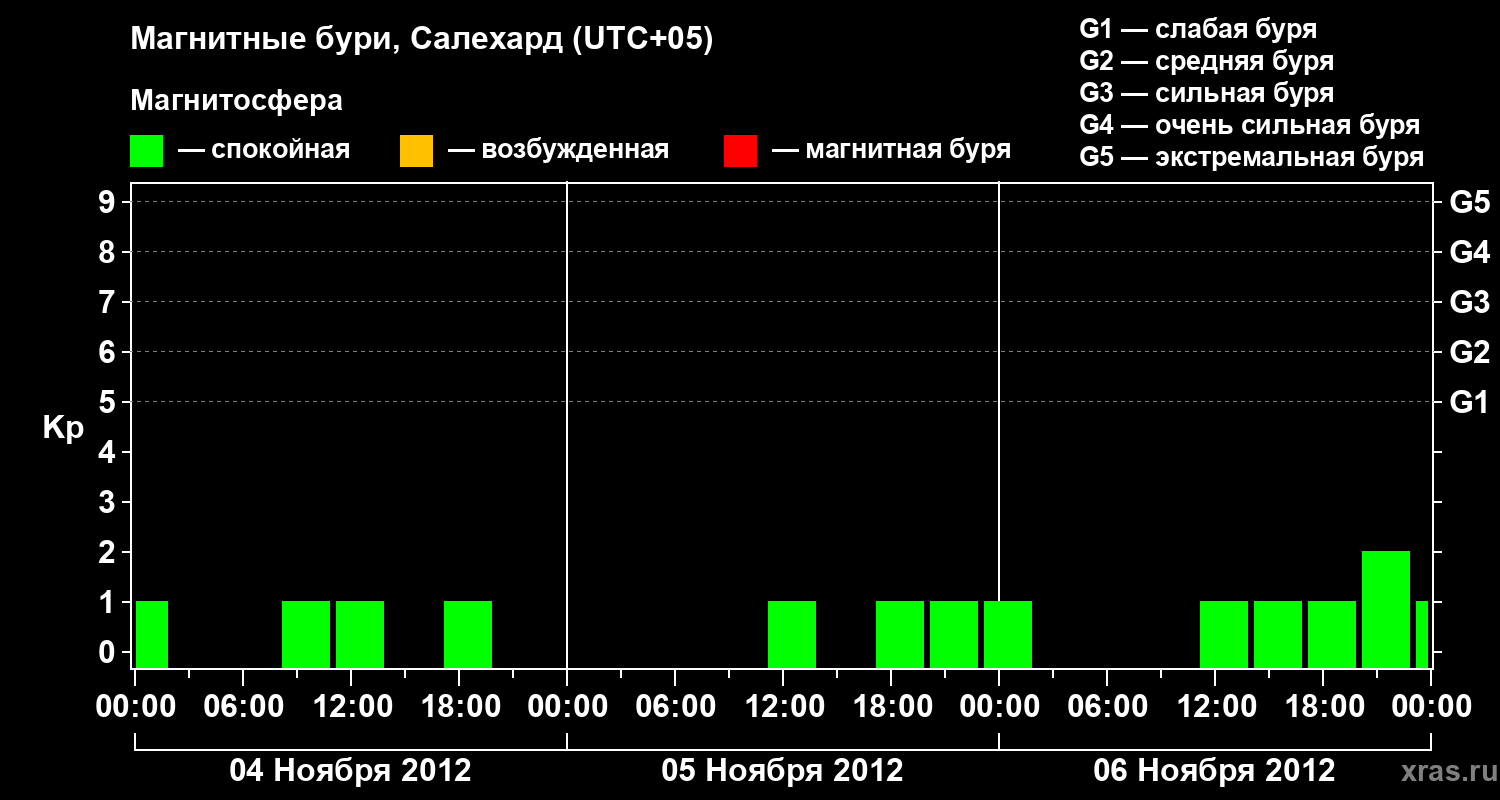Click the '06:00' time label under 06 Ноября
Screen dimensions: 1500x800
1107,707
